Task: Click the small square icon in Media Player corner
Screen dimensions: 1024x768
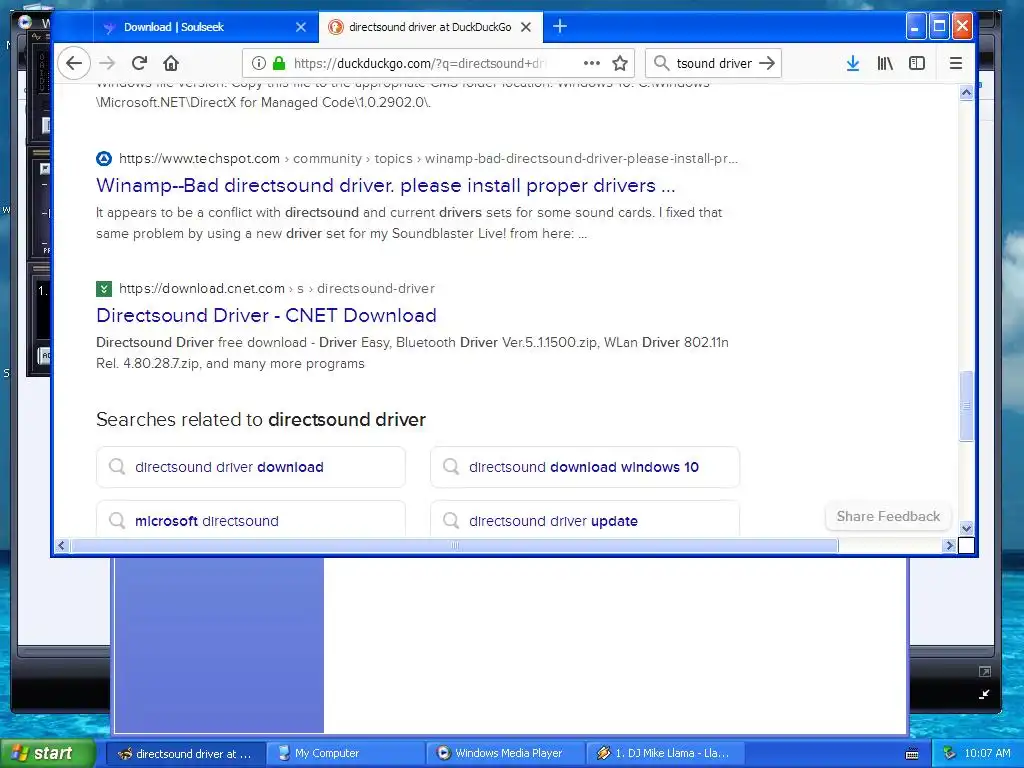Action: point(985,671)
